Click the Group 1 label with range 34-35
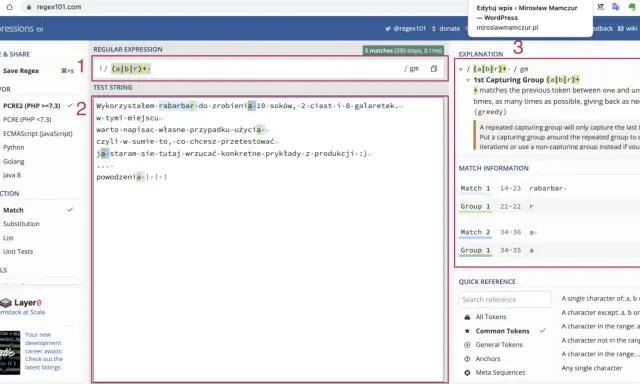The height and width of the screenshot is (384, 640). (475, 250)
